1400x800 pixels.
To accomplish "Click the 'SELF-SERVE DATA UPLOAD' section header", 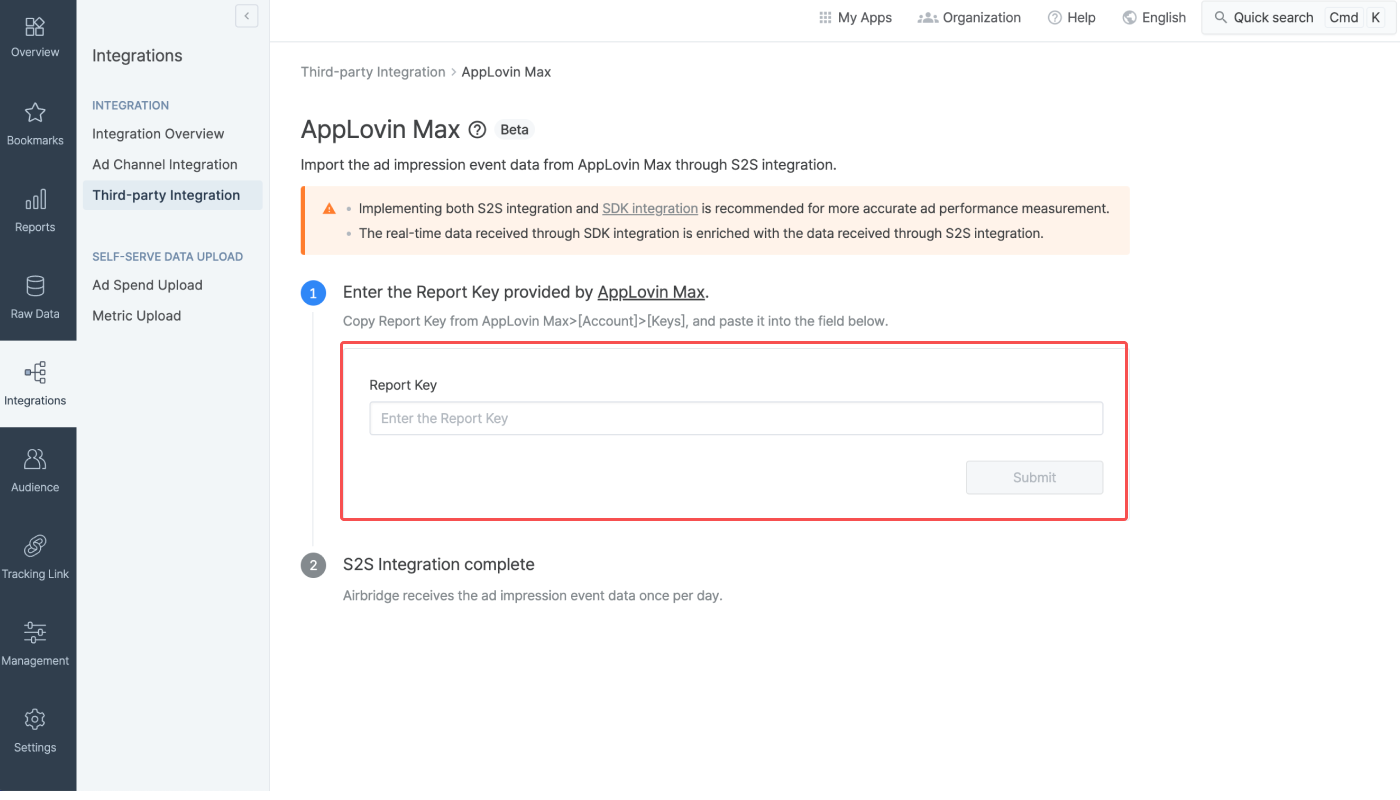I will [167, 257].
